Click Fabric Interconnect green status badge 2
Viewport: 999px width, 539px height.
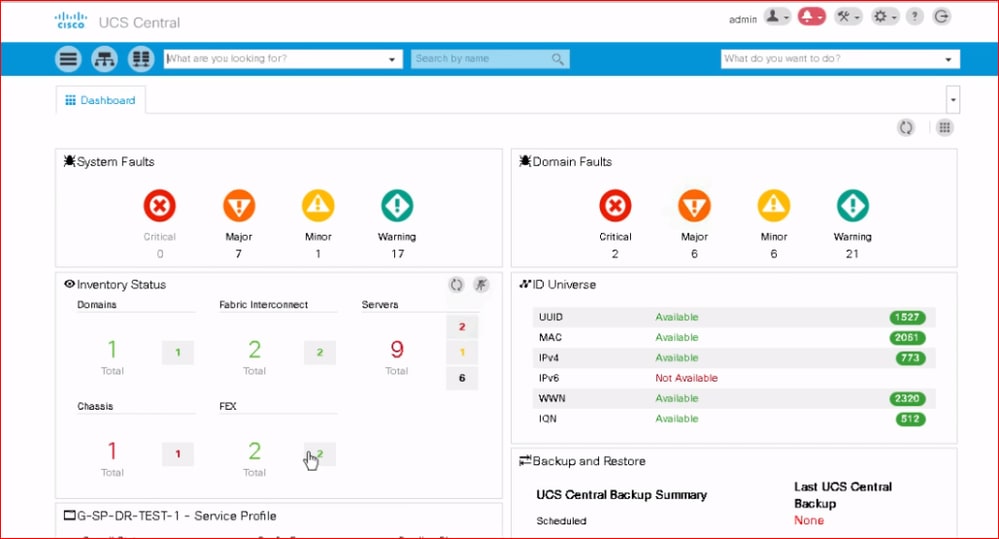click(320, 352)
